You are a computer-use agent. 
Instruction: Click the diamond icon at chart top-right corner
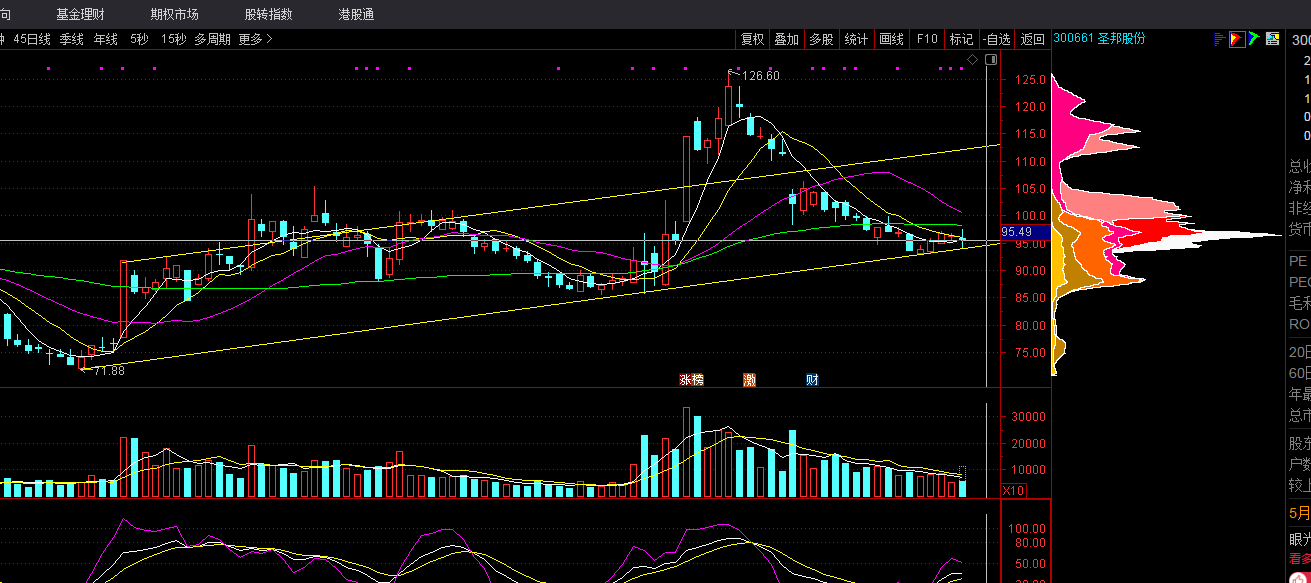coord(972,61)
